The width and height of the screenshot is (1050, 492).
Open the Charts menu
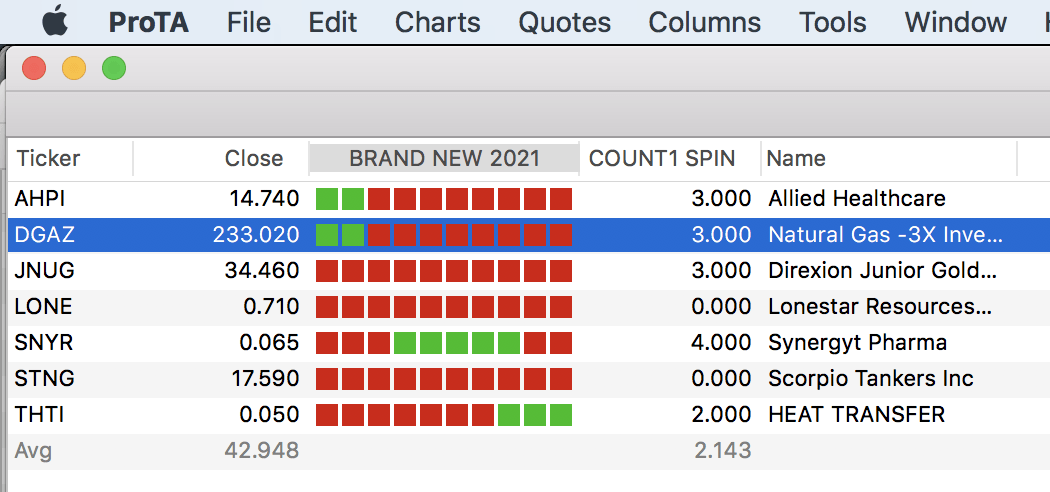[x=437, y=23]
